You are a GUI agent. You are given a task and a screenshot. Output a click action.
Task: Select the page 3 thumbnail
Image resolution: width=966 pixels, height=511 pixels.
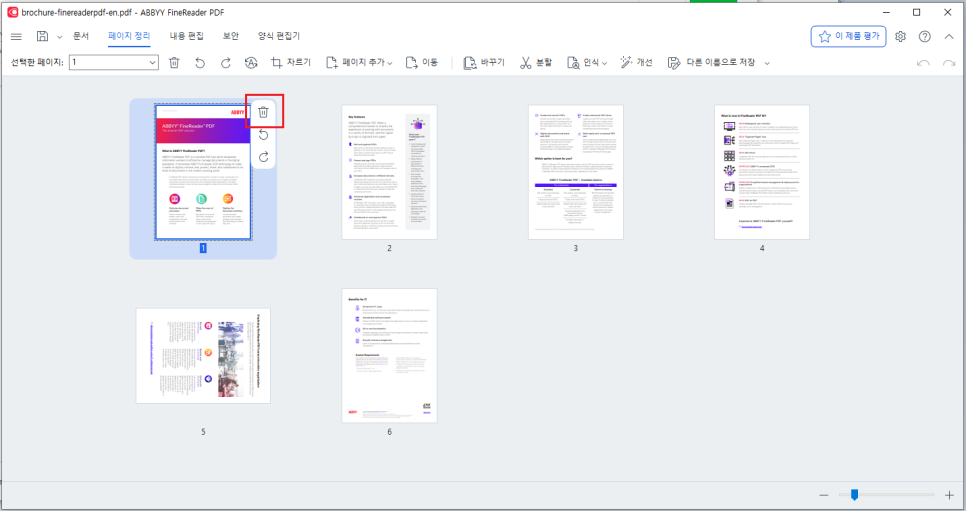(x=575, y=172)
